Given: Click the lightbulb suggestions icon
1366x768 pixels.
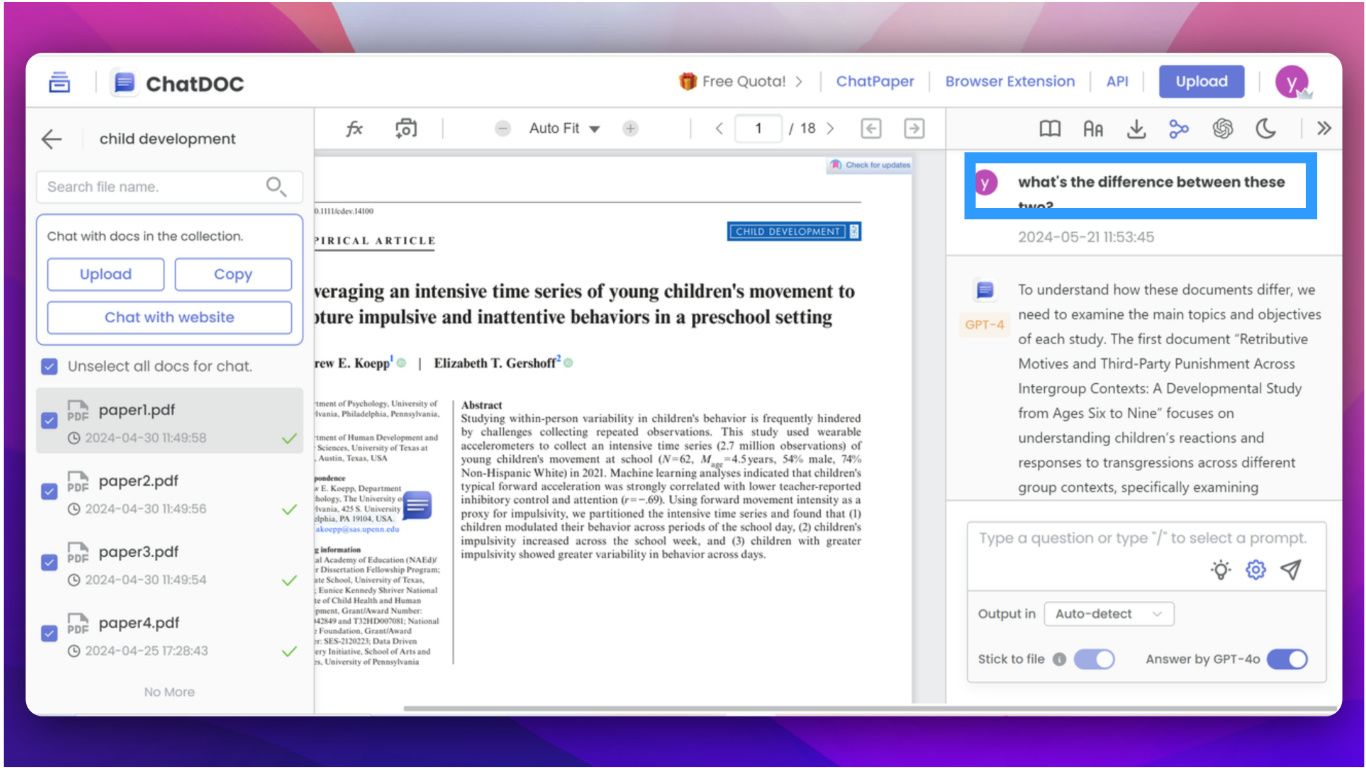Looking at the screenshot, I should tap(1221, 570).
